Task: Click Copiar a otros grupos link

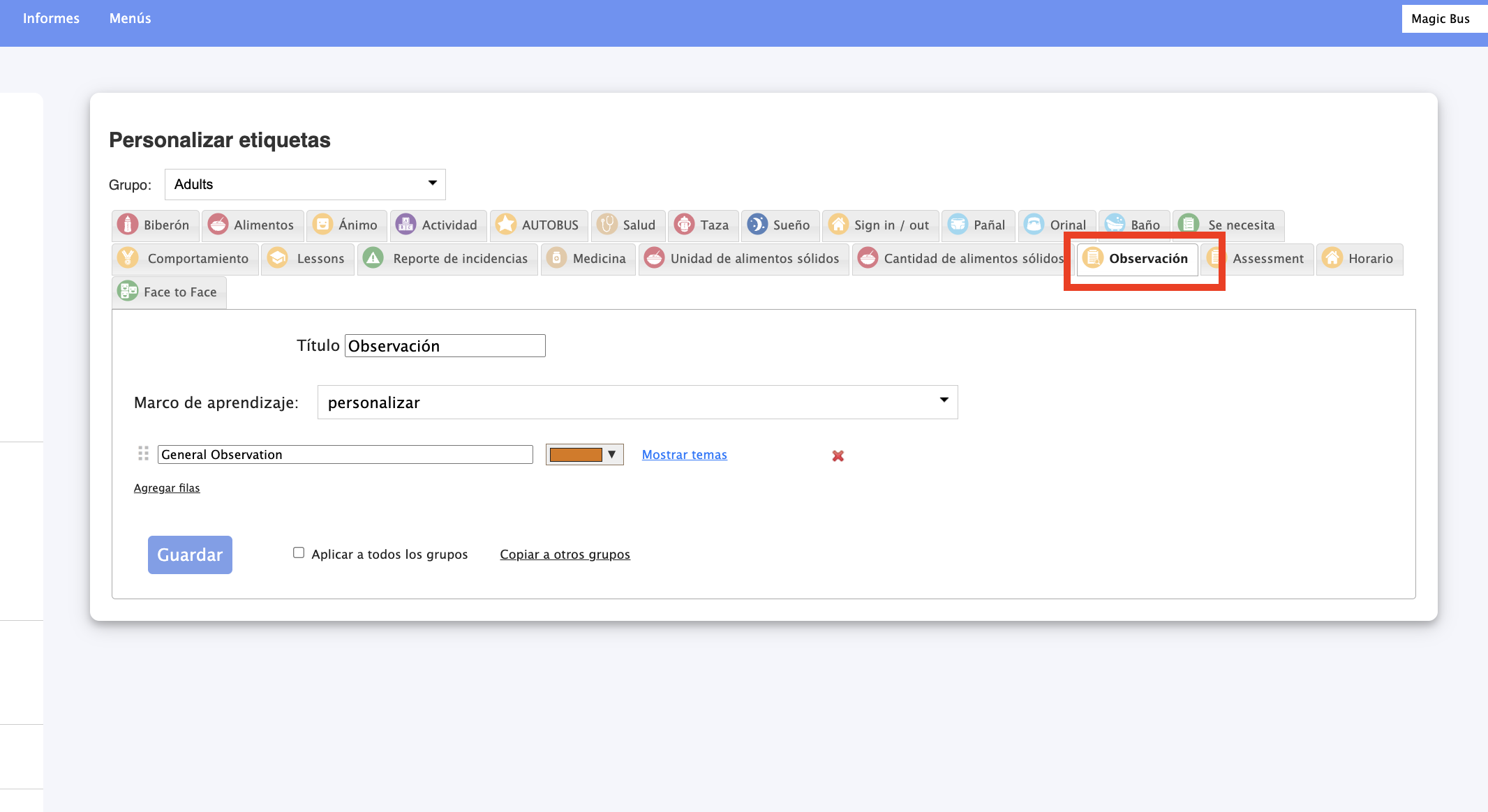Action: click(565, 555)
